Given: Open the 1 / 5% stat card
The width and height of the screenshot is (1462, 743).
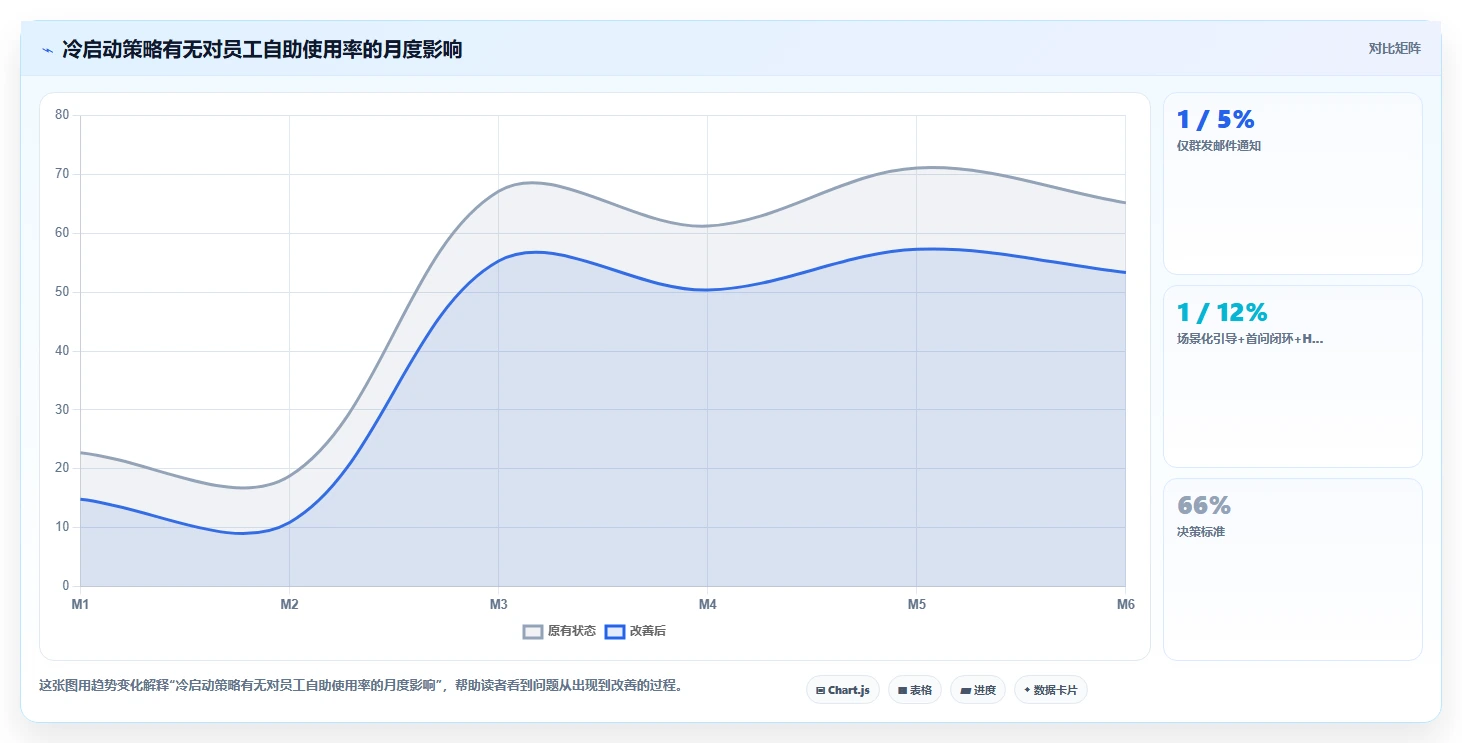Looking at the screenshot, I should click(1293, 183).
